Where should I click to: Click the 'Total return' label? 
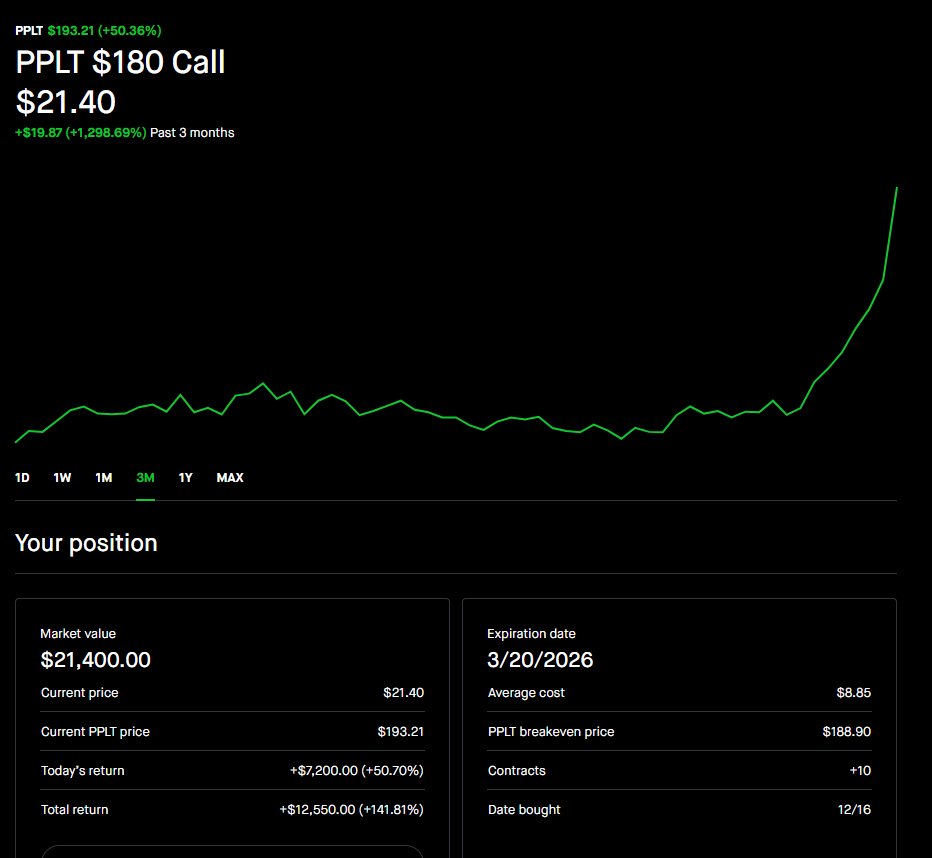[x=74, y=810]
